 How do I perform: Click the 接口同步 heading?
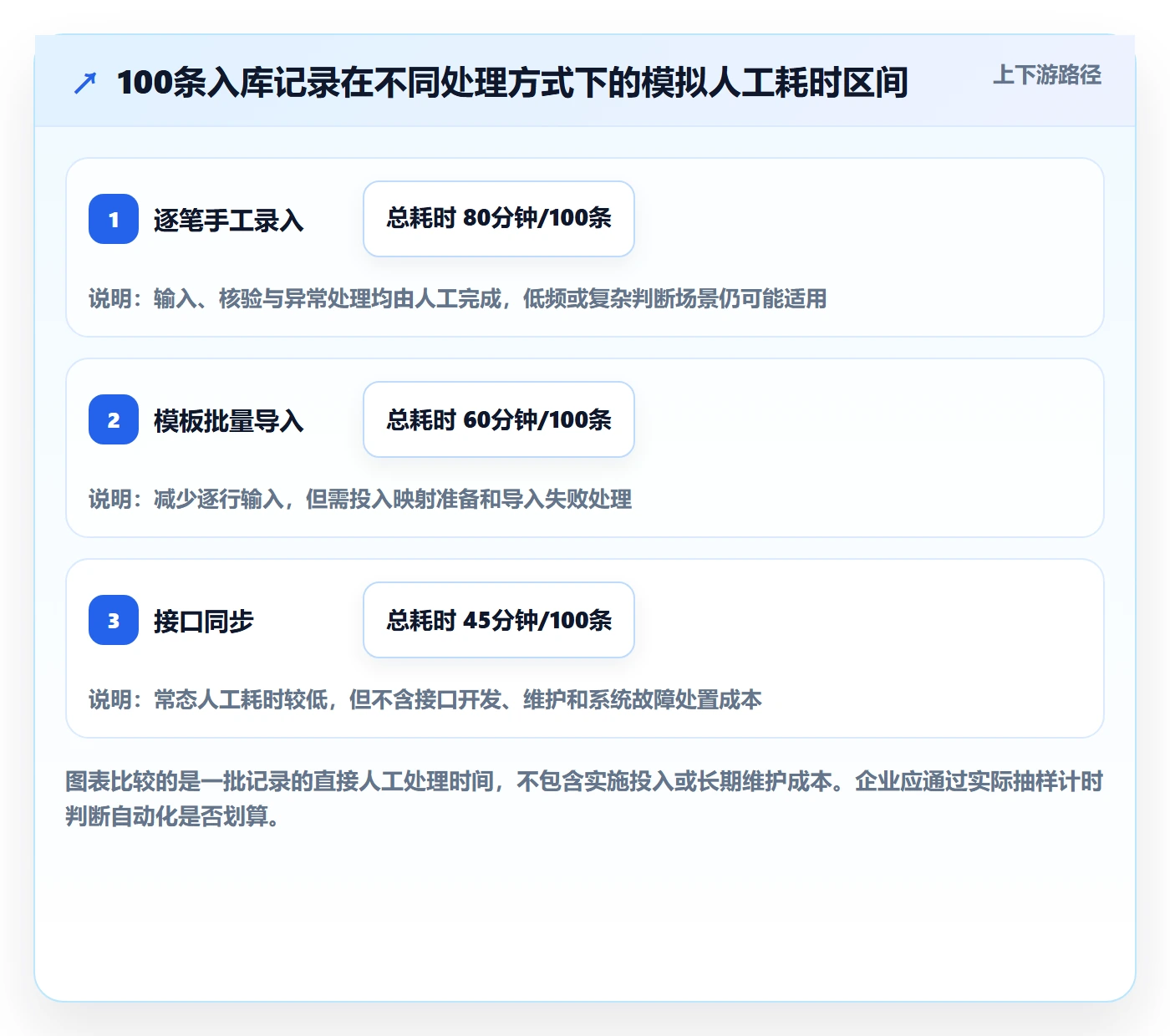click(x=204, y=622)
